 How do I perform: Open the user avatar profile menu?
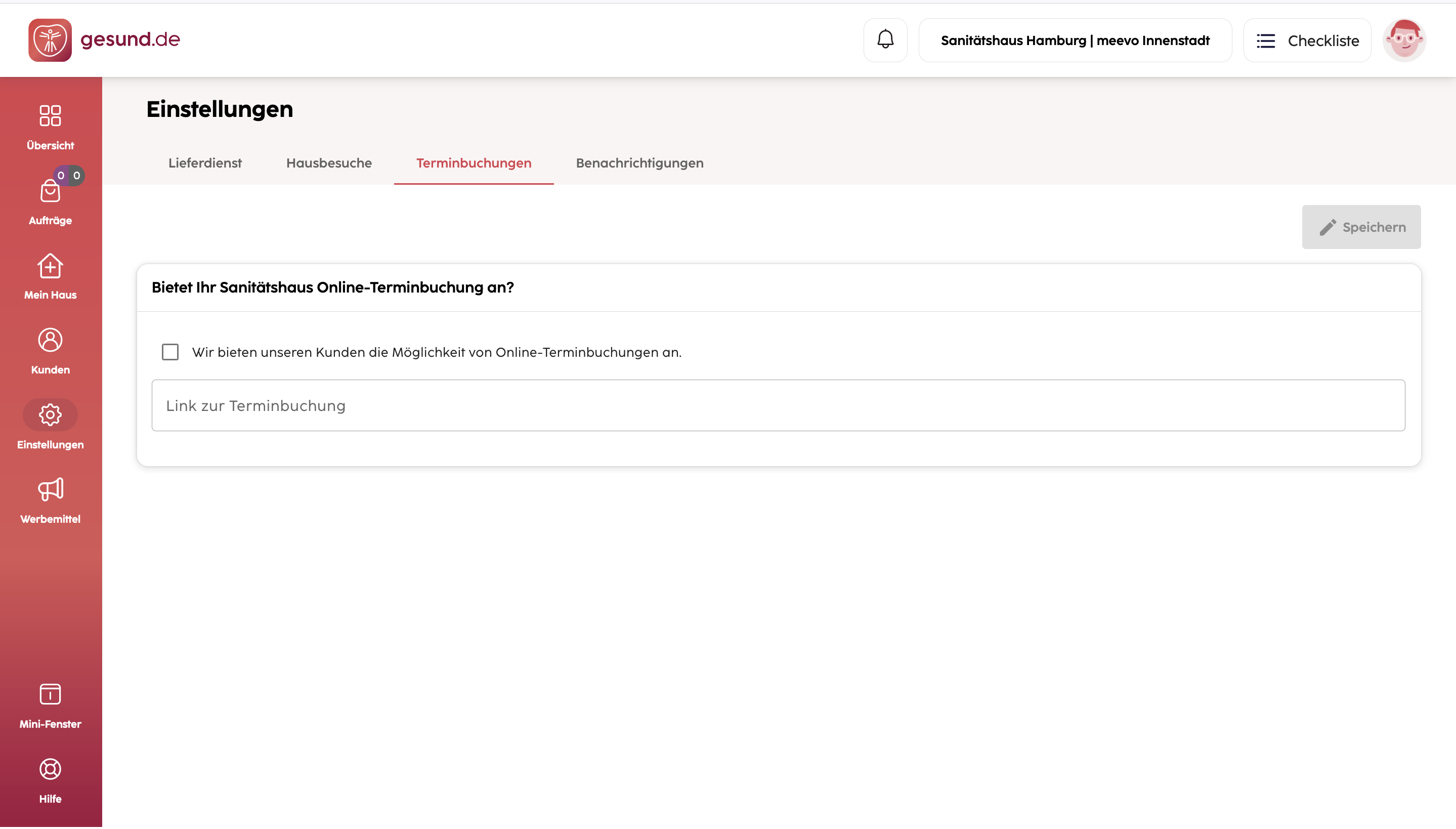click(1404, 40)
